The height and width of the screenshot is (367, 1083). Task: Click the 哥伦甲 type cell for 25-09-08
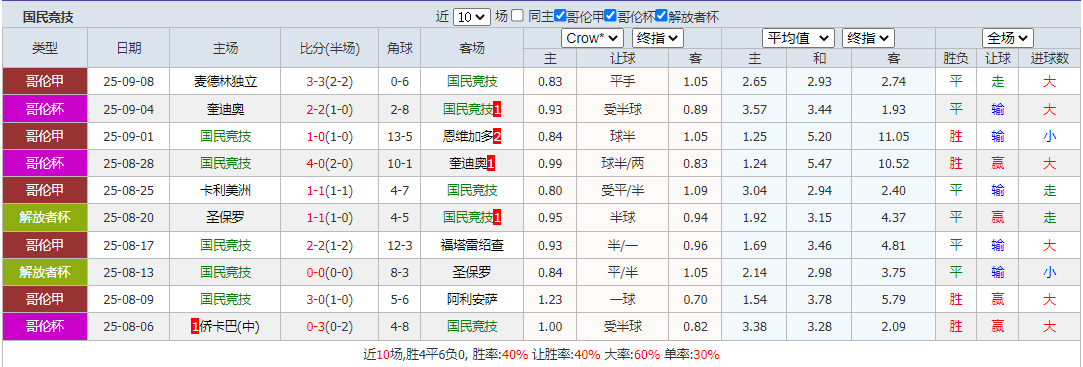coord(45,82)
